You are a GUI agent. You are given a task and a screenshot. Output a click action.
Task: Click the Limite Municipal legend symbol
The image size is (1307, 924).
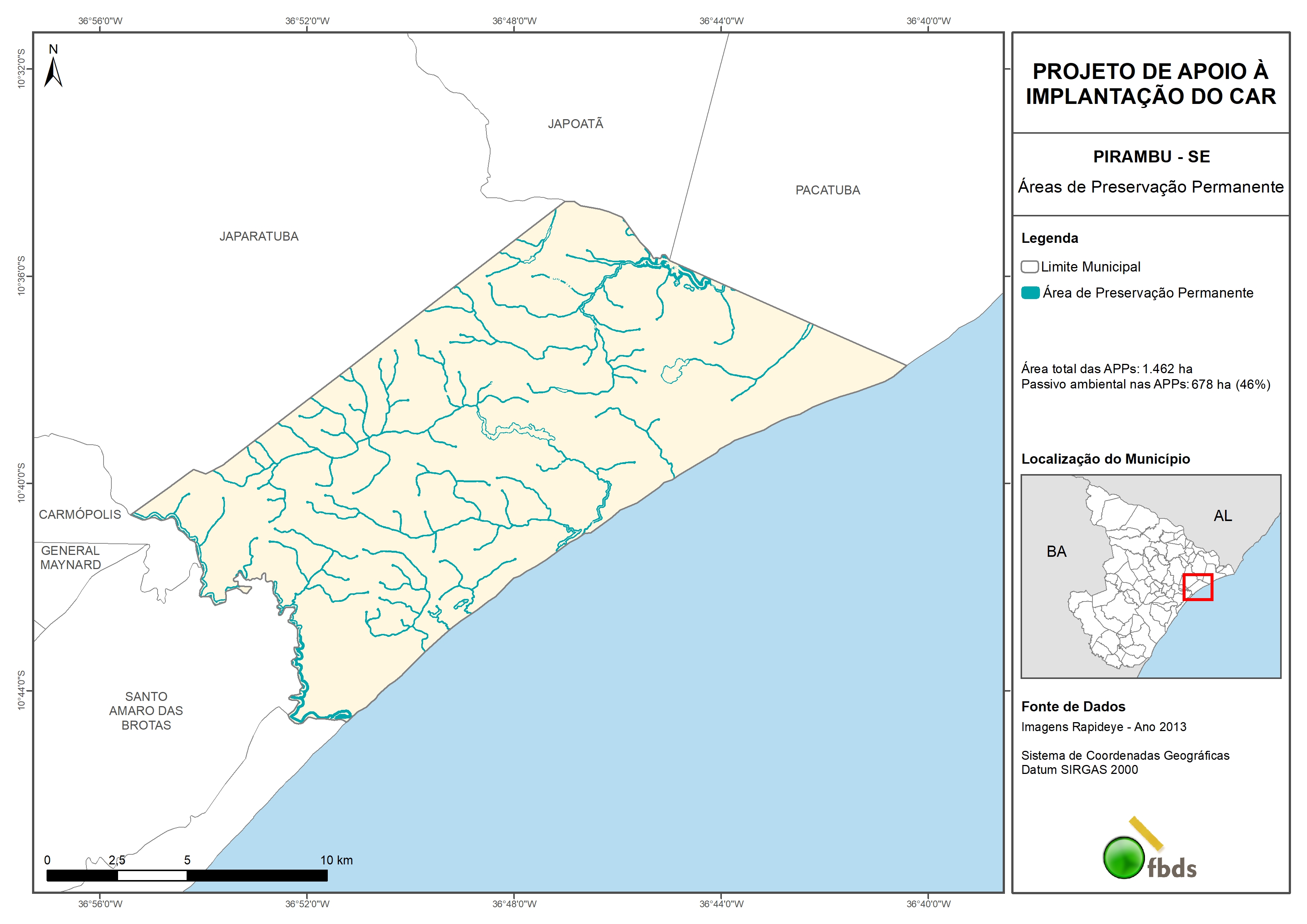click(x=1029, y=266)
